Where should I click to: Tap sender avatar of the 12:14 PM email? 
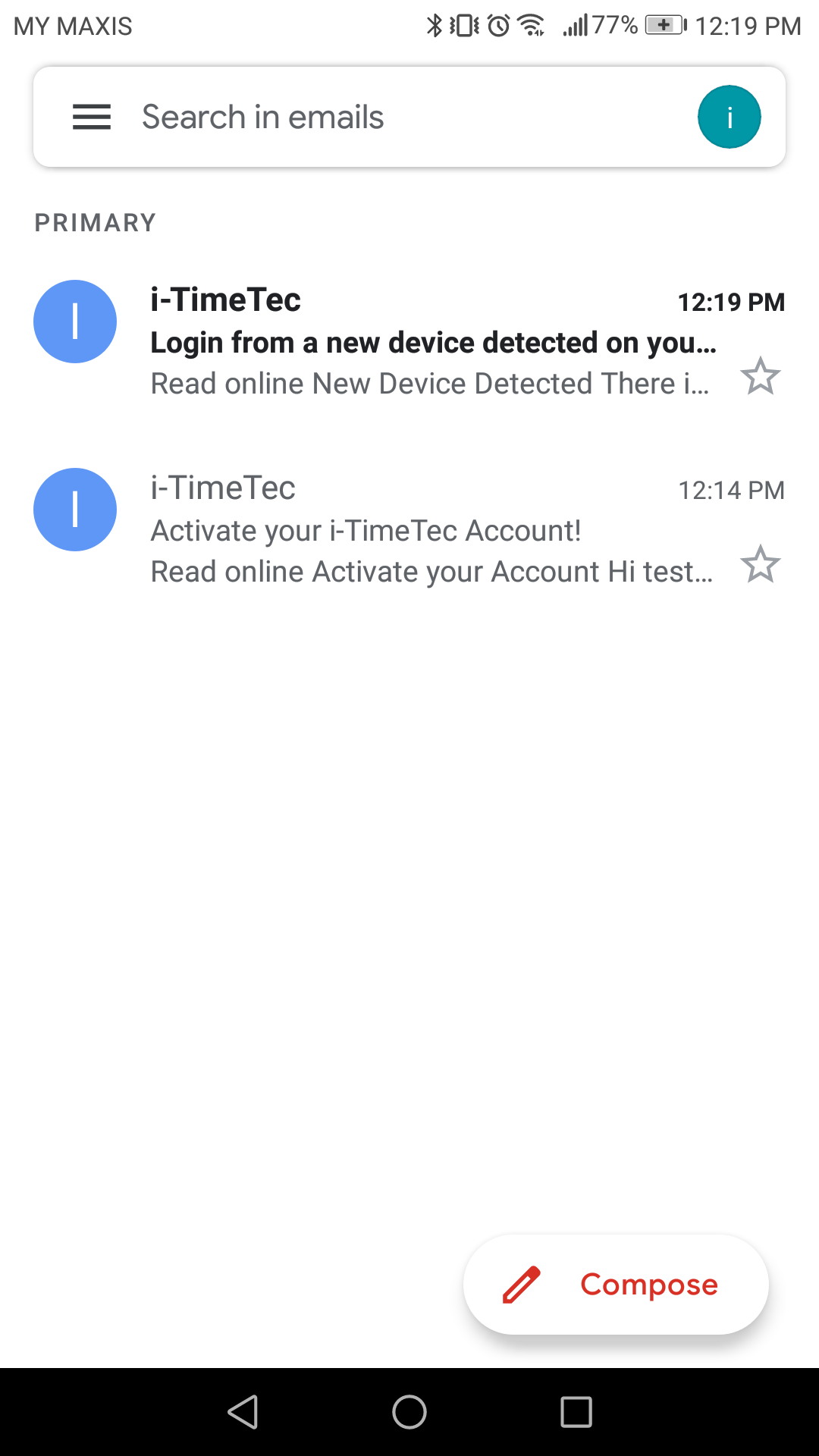pyautogui.click(x=75, y=510)
